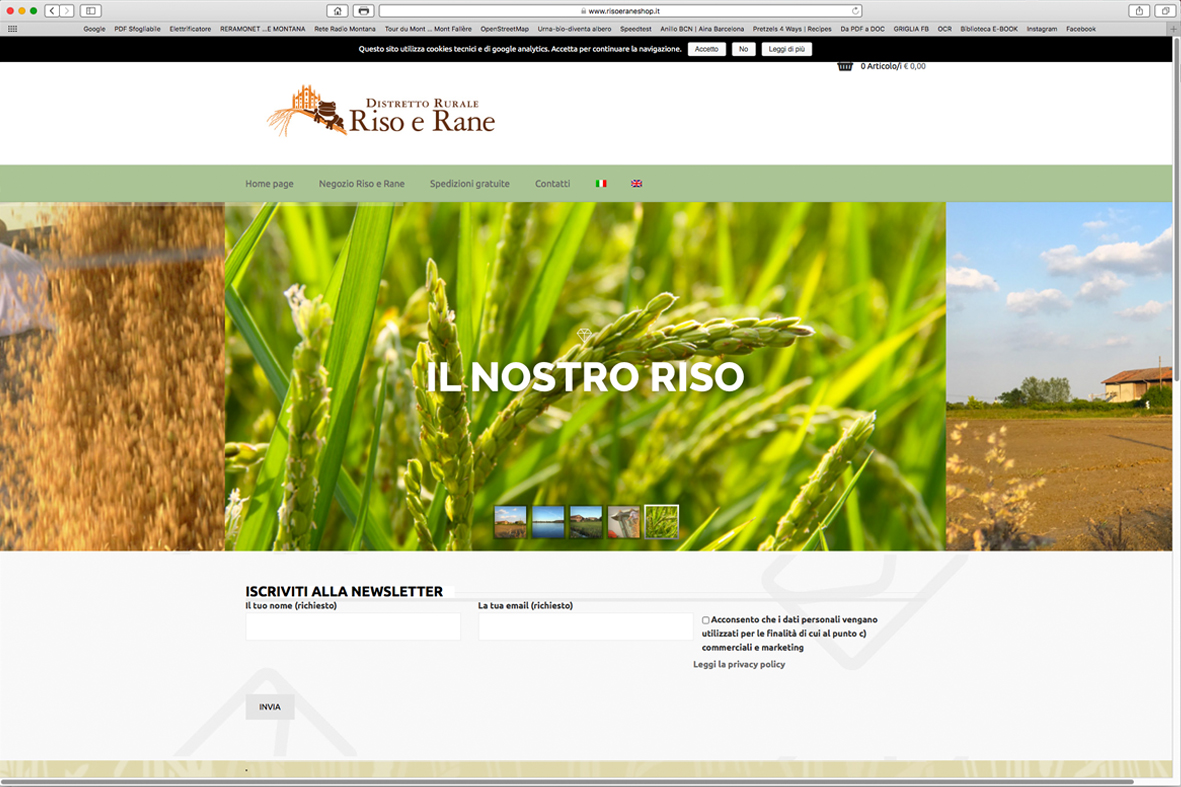Click the horizontal scrollbar at the bottom

click(566, 782)
